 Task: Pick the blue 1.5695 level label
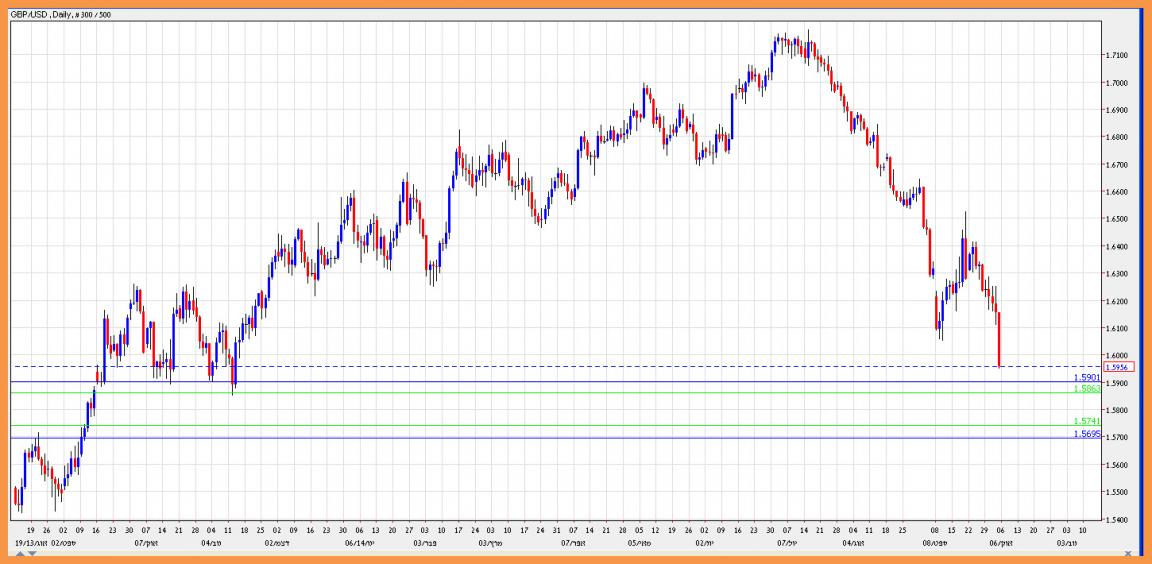[1087, 434]
